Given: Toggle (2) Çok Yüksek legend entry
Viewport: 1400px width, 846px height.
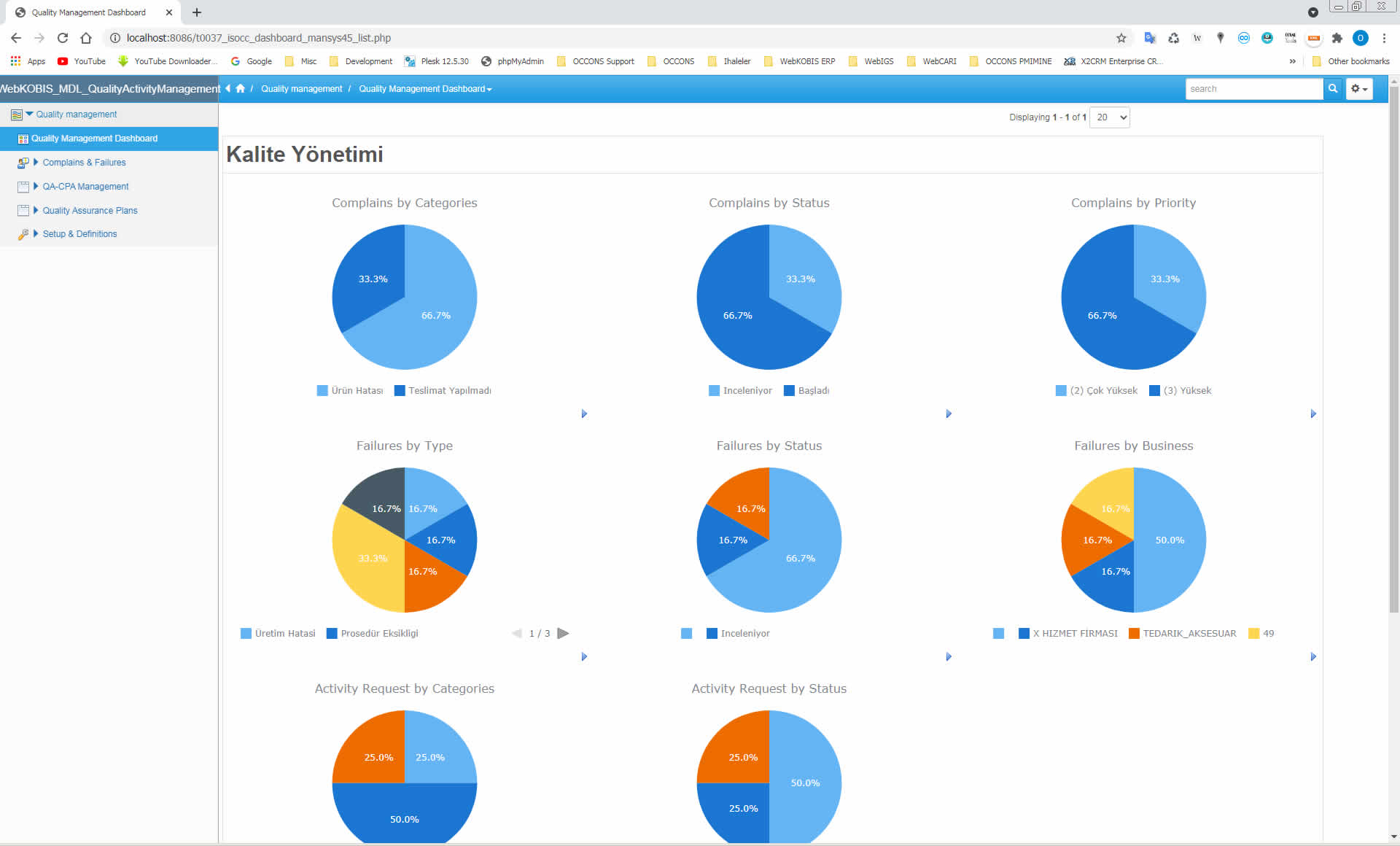Looking at the screenshot, I should 1097,391.
